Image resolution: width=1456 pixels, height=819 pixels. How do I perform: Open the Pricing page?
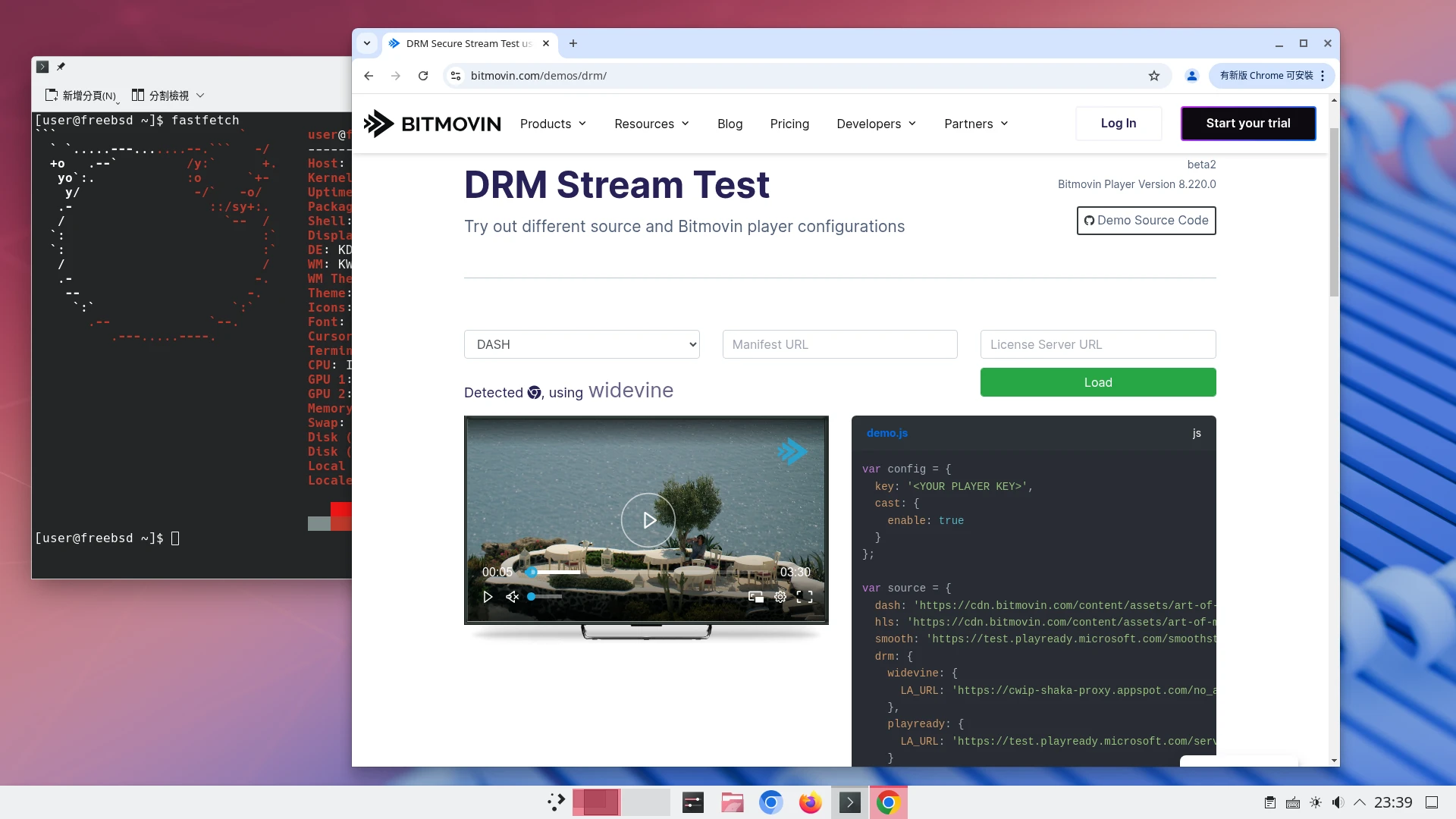(x=789, y=124)
